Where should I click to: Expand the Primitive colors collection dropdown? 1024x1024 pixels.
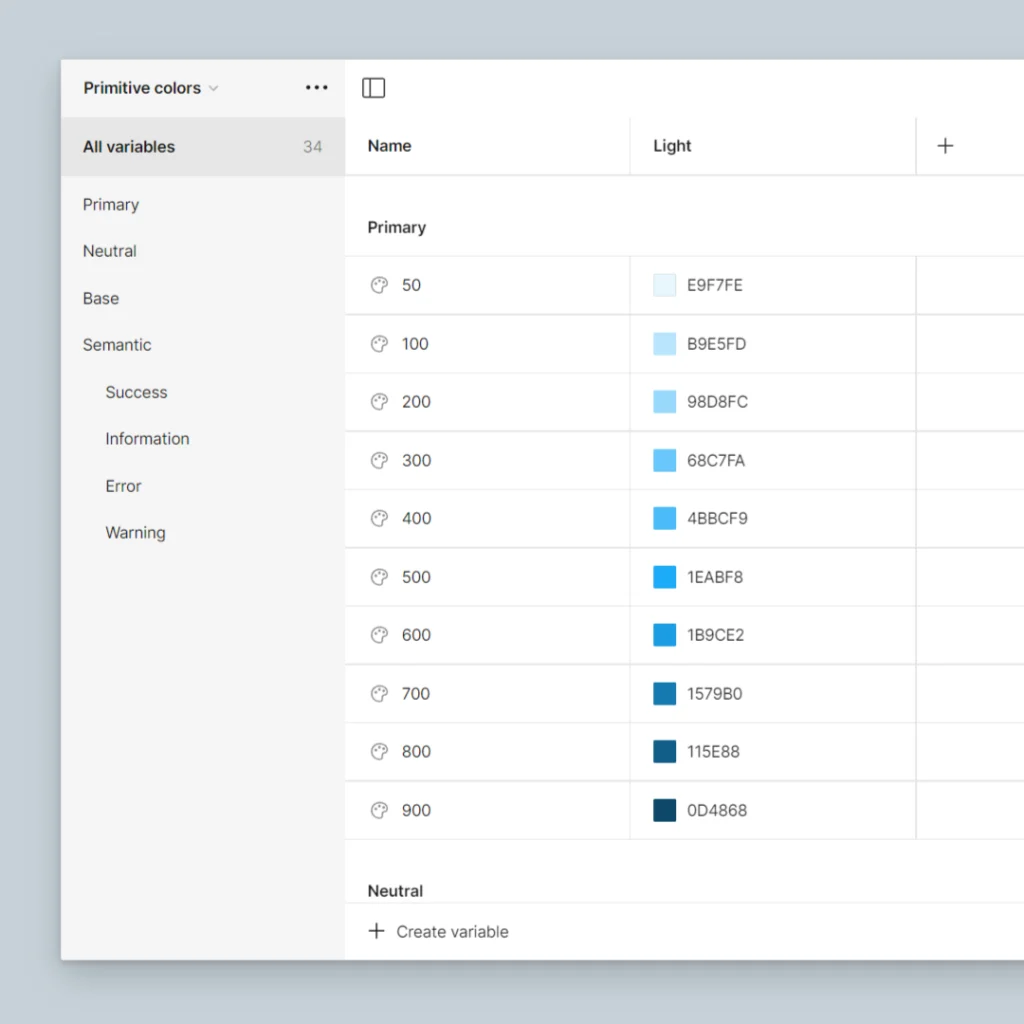150,87
